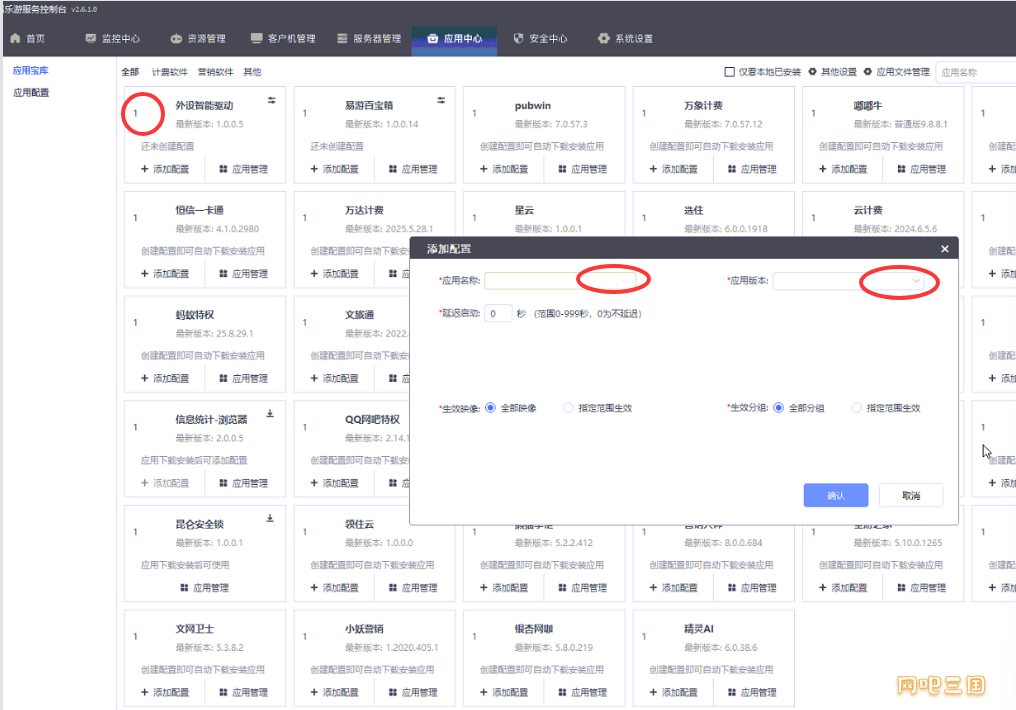Click 应用管理 on 昆仑安全锁 card
Image resolution: width=1016 pixels, height=710 pixels.
coord(204,588)
